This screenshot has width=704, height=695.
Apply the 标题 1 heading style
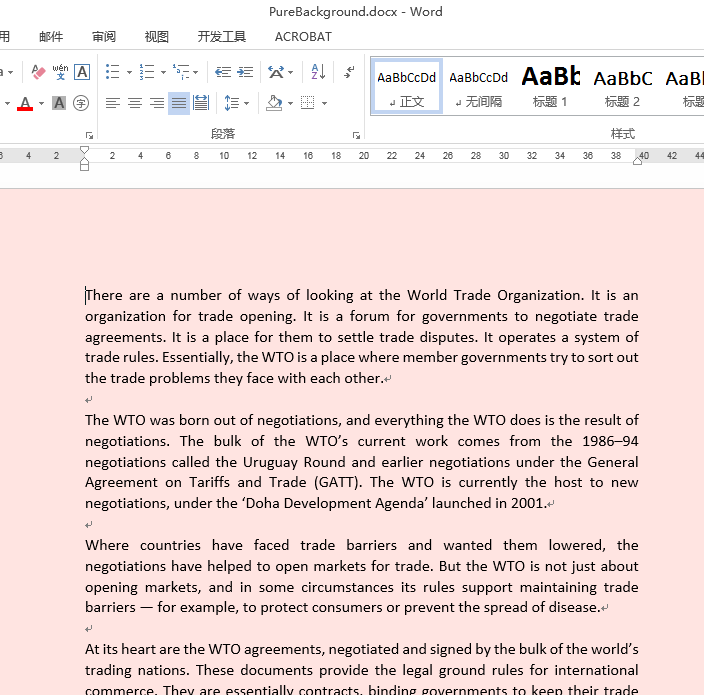point(550,86)
